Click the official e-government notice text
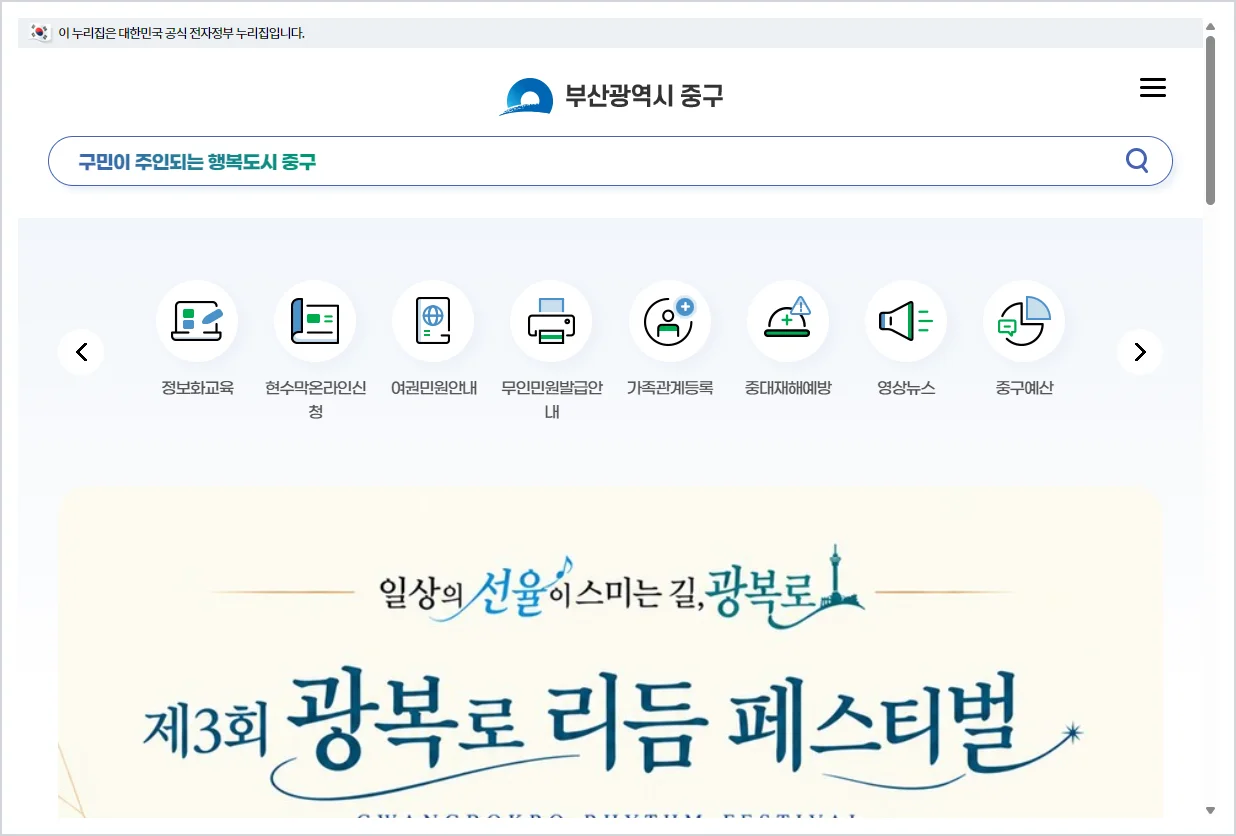Image resolution: width=1236 pixels, height=836 pixels. click(x=182, y=33)
